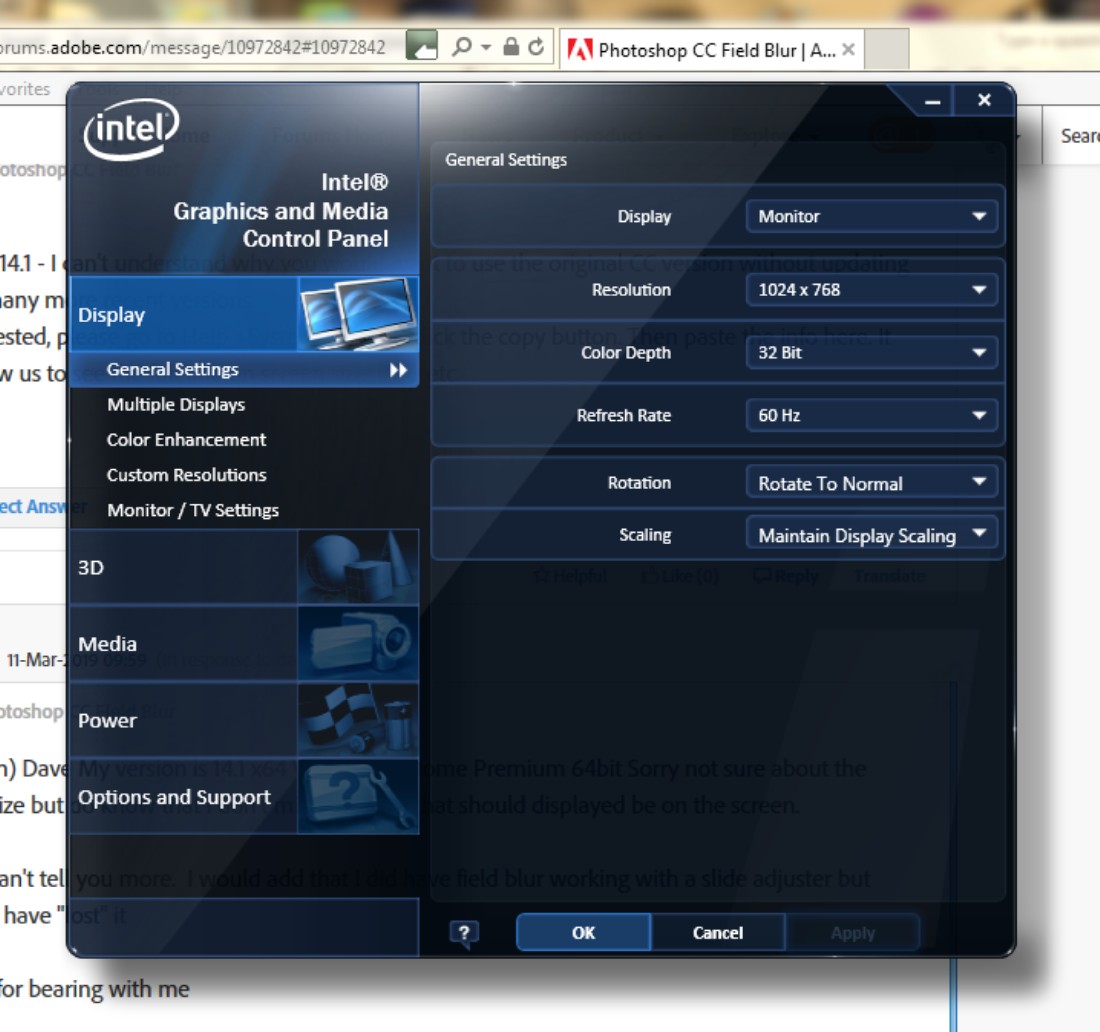Click the Favorites bar label

[x=25, y=89]
